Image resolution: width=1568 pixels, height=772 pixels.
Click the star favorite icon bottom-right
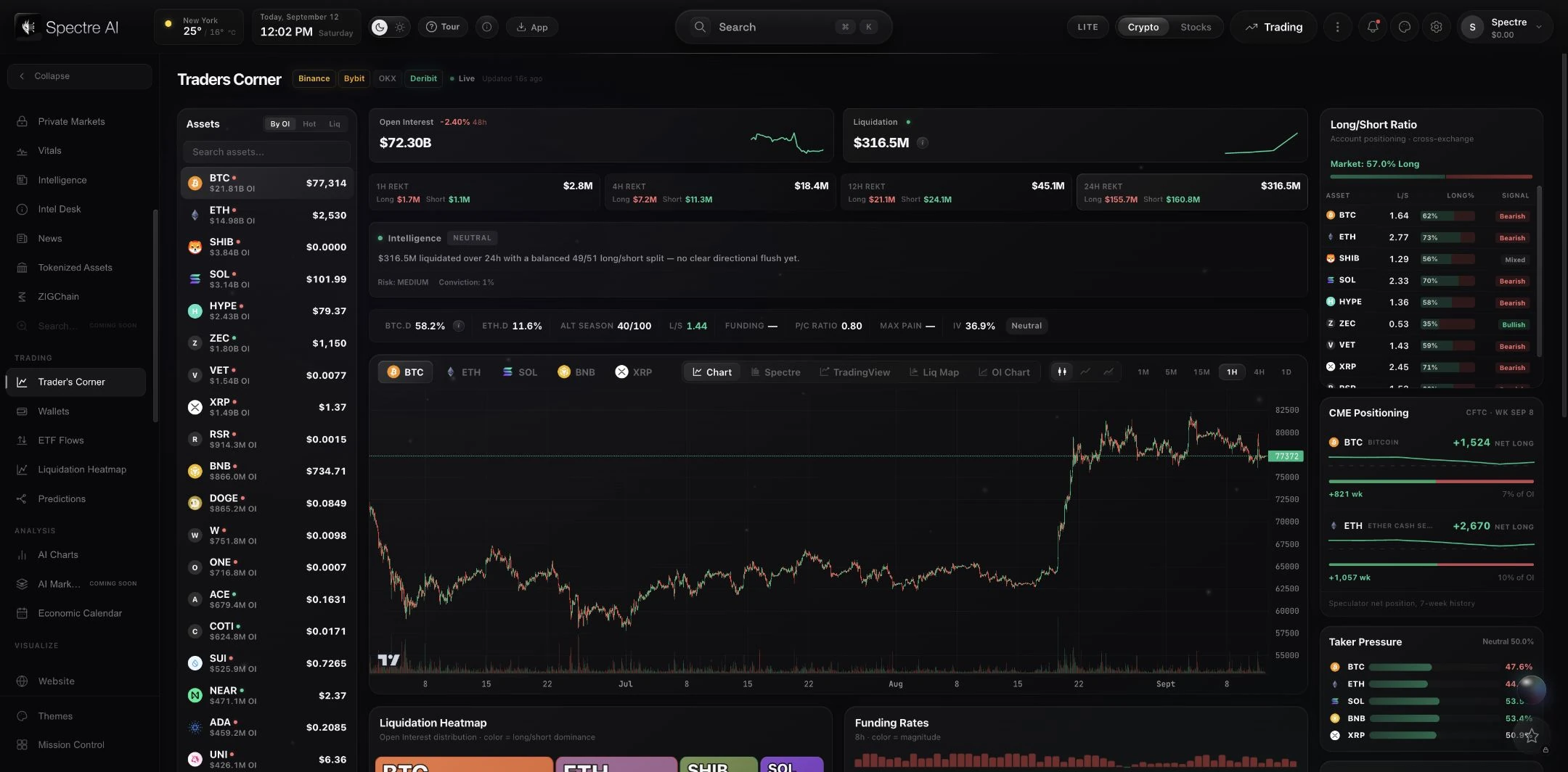tap(1532, 736)
